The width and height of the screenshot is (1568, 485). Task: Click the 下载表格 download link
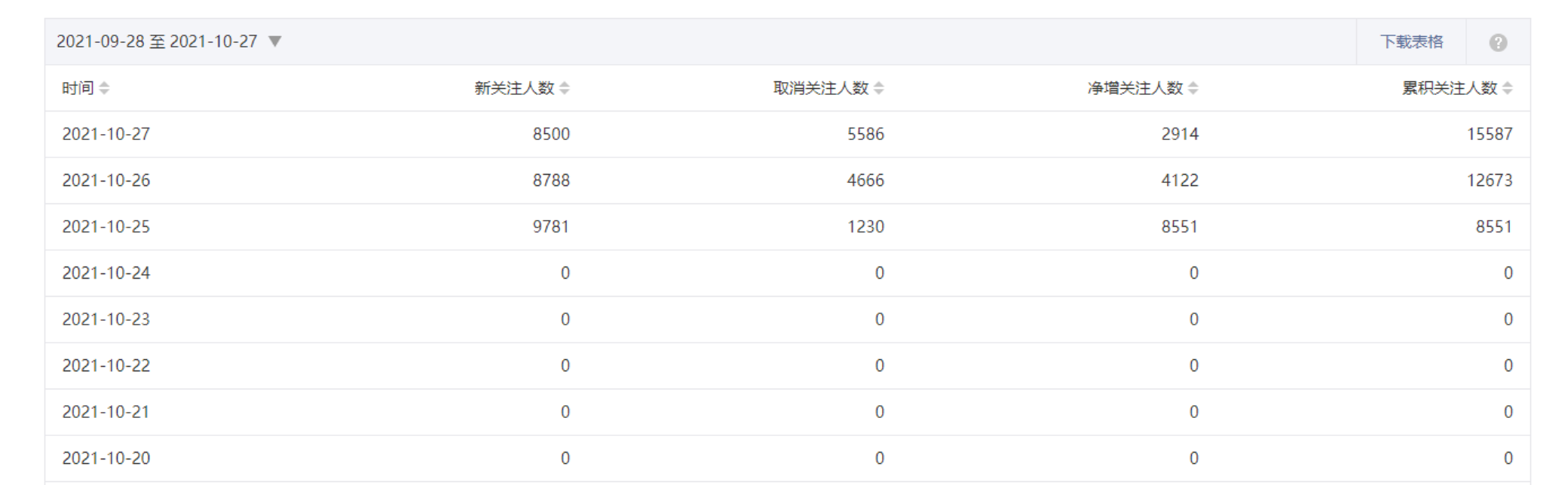click(x=1411, y=42)
